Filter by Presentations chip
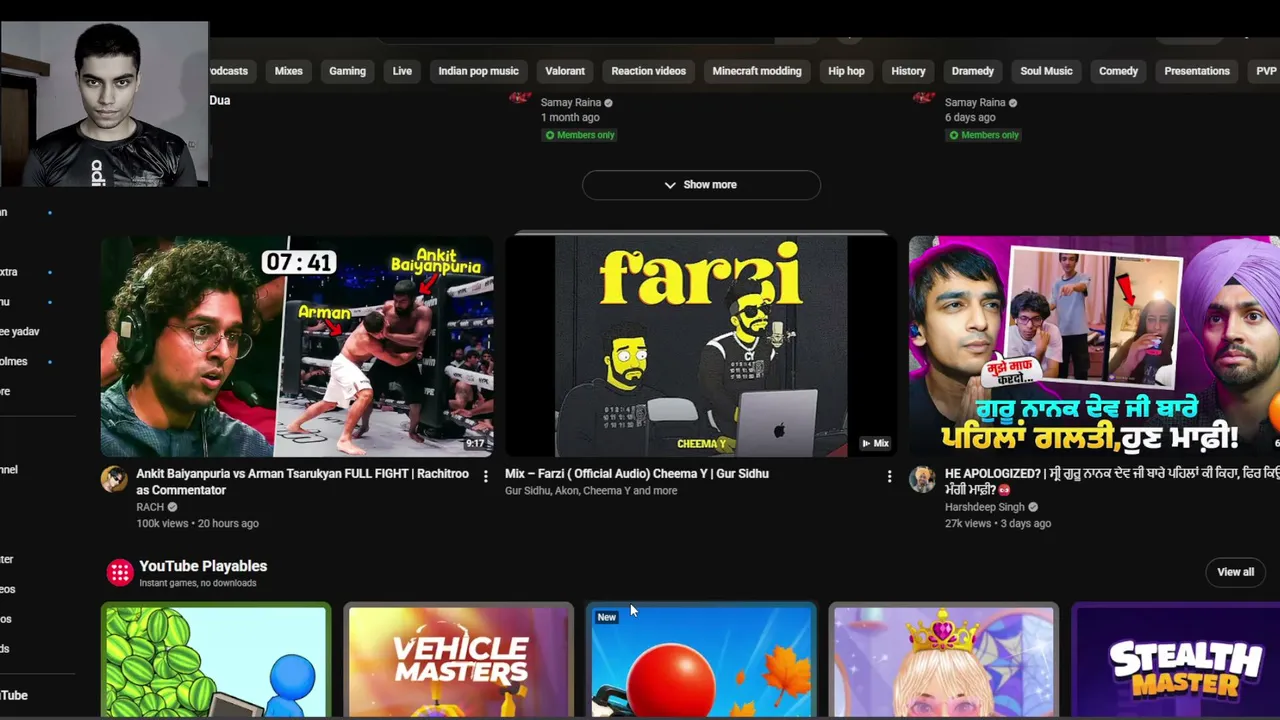Viewport: 1280px width, 720px height. pos(1197,71)
